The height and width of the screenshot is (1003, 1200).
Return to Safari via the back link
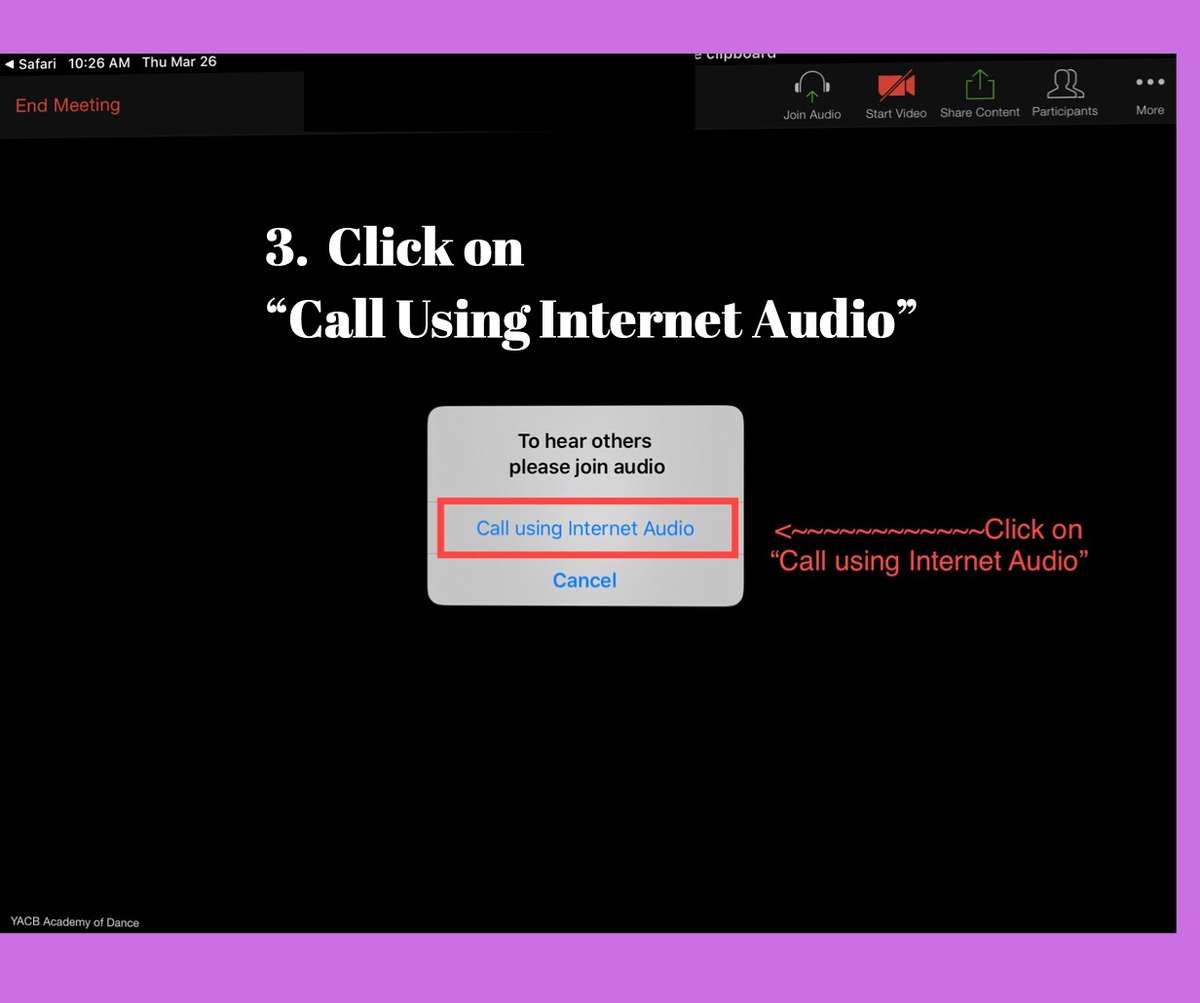[x=31, y=63]
